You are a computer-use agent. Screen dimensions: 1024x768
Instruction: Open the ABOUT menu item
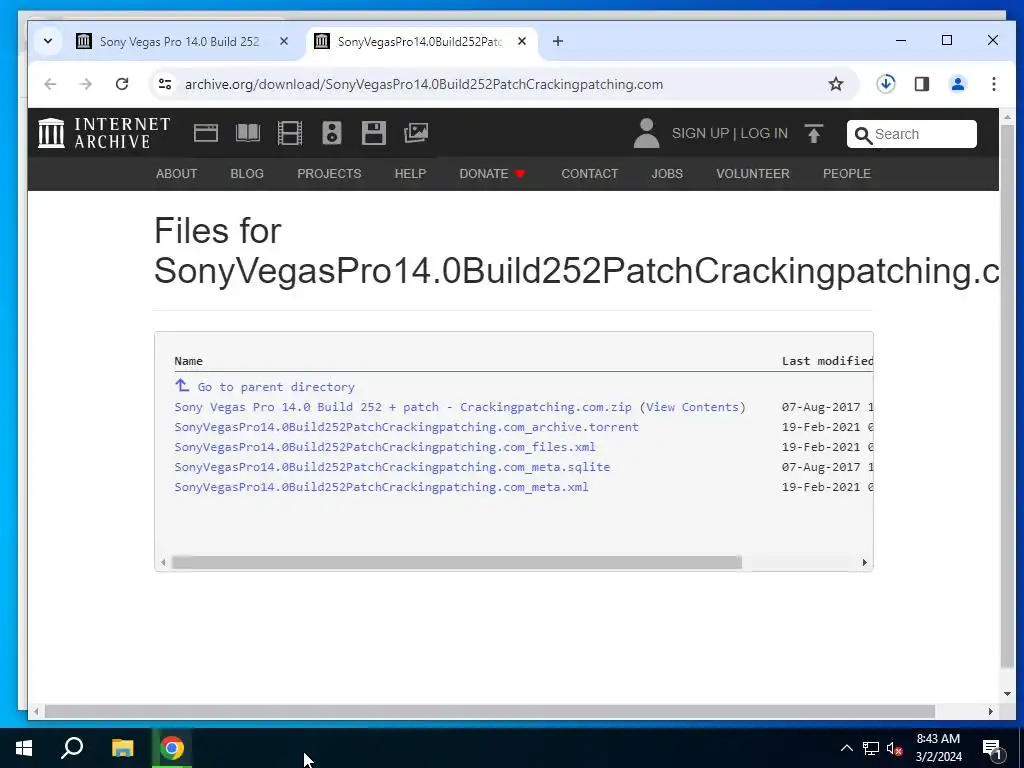point(176,174)
